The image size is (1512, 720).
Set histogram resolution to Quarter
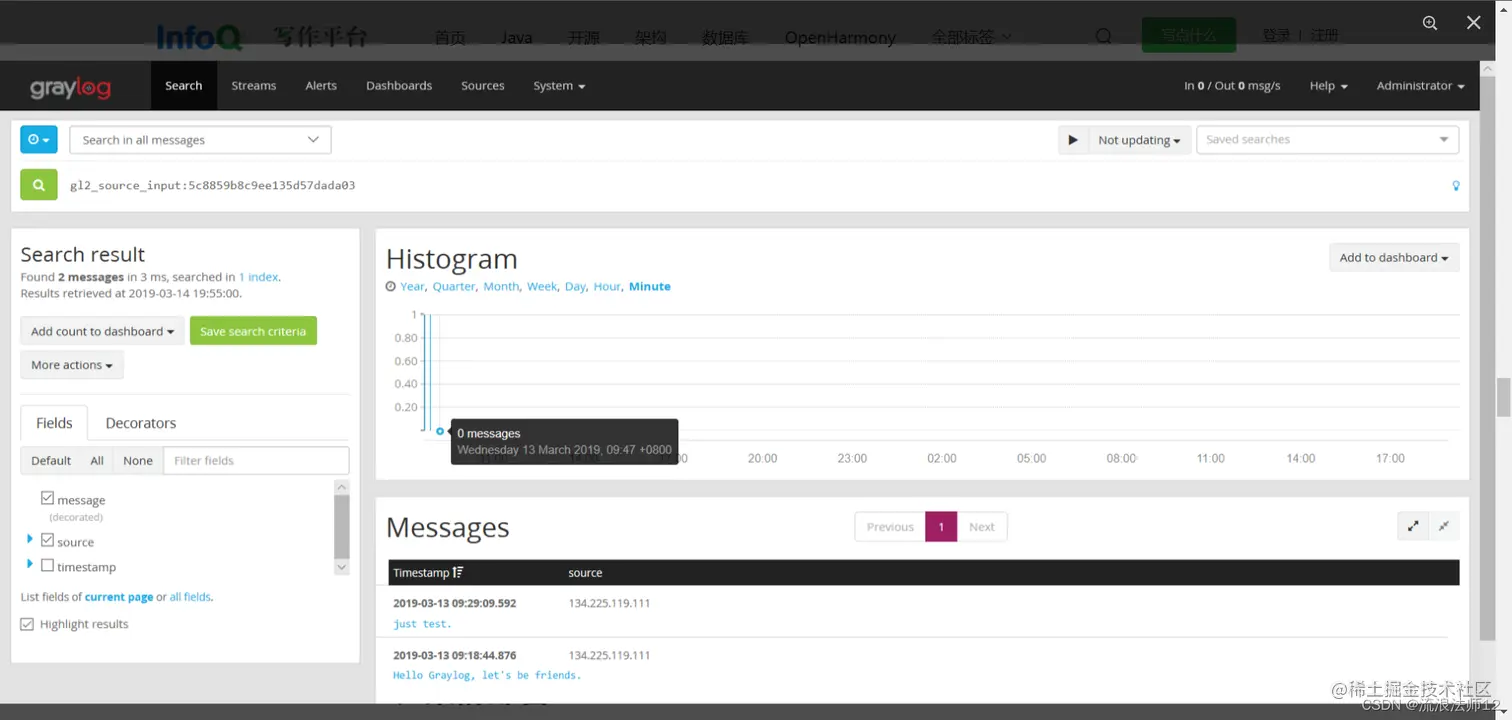tap(454, 286)
